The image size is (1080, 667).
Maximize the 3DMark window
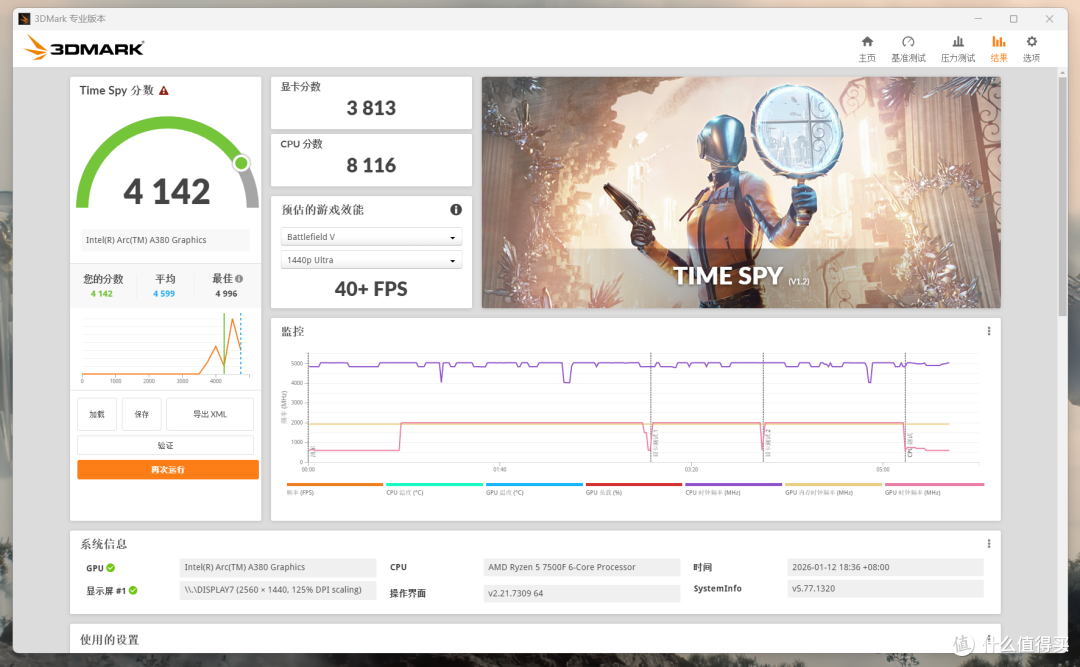pos(1013,19)
